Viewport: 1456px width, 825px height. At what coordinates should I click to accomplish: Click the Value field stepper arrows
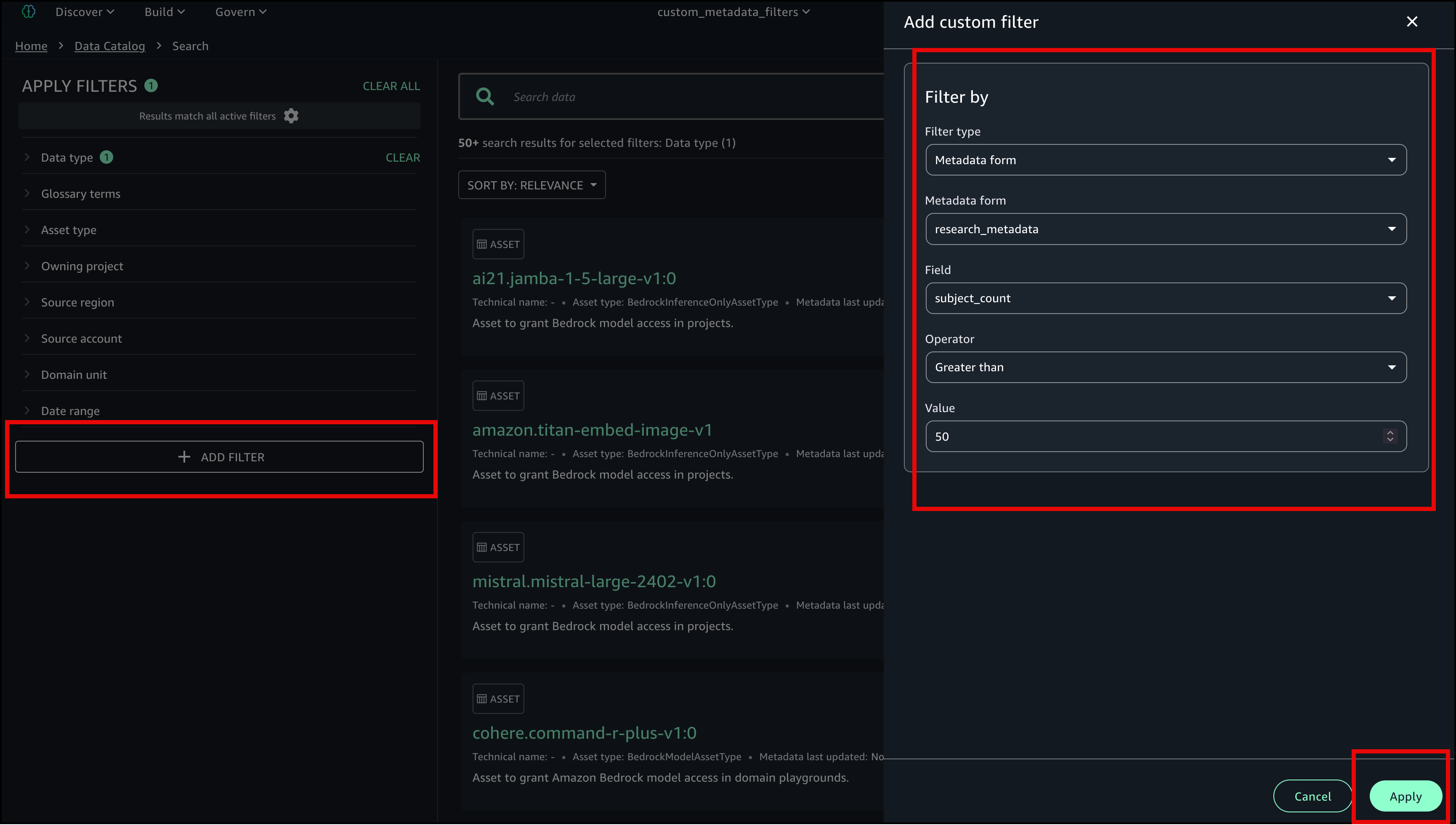[1390, 436]
